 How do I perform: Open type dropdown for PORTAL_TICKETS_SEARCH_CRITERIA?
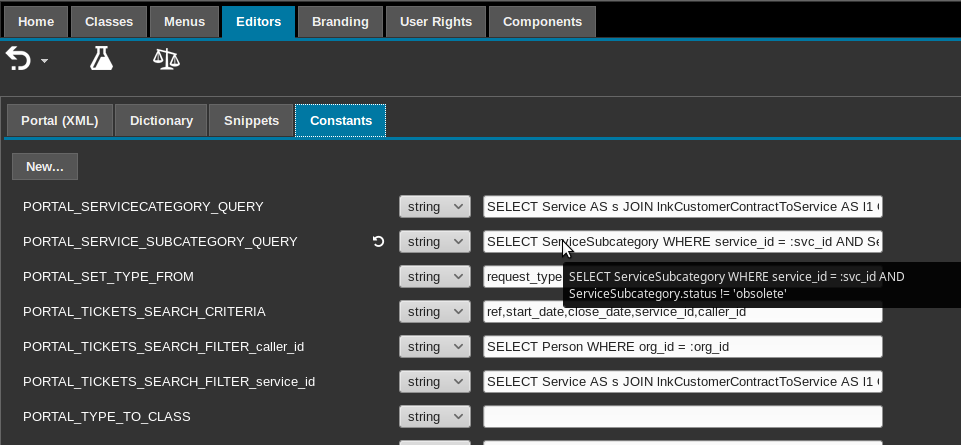[434, 312]
